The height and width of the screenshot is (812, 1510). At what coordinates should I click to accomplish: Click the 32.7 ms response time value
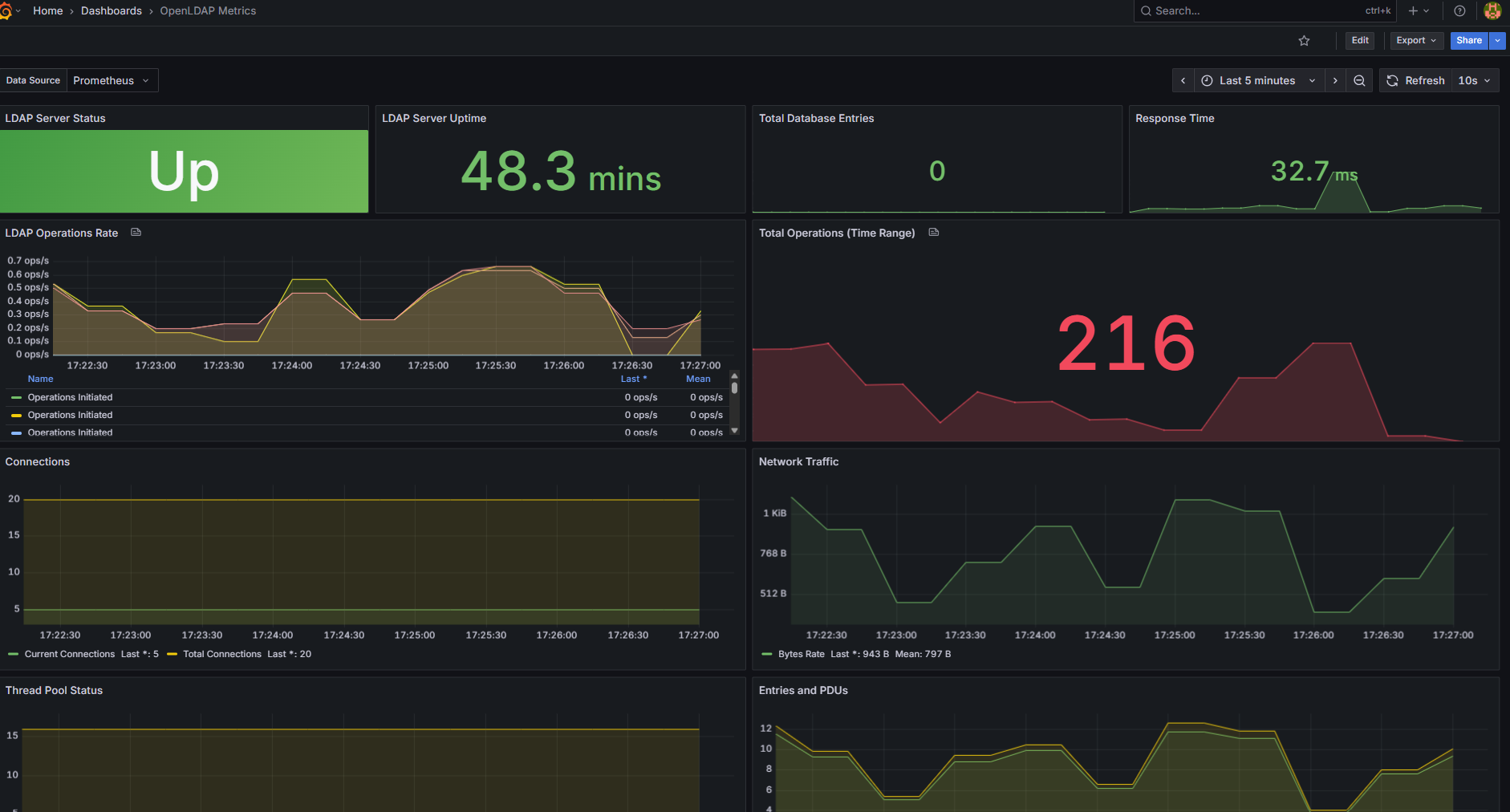point(1314,172)
